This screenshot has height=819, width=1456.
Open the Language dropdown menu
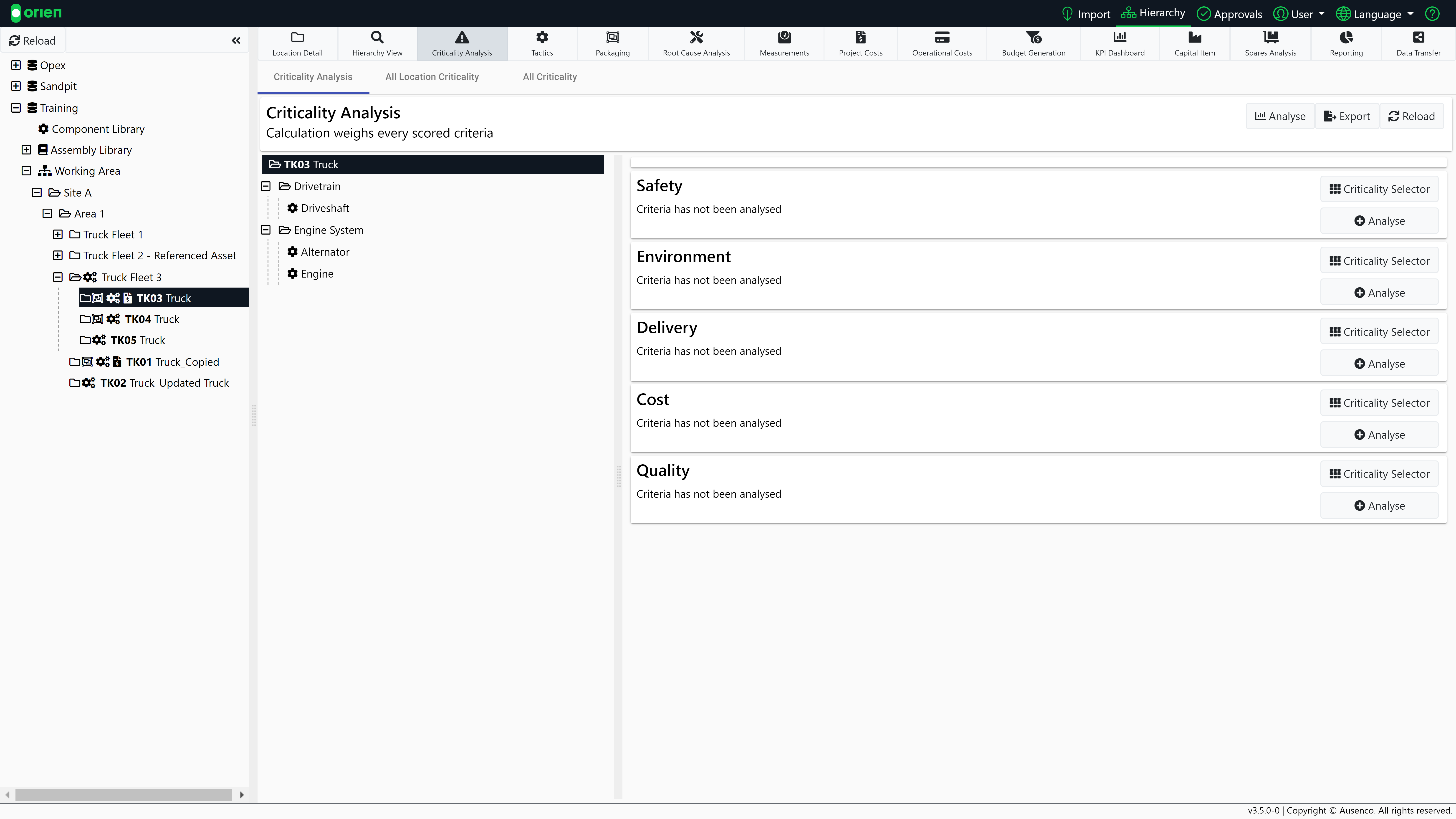(1375, 14)
